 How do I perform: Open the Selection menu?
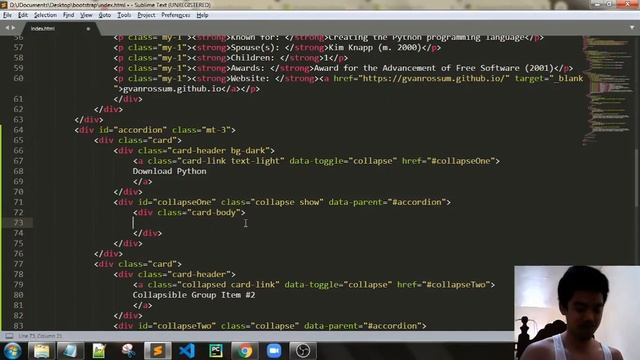coord(45,15)
